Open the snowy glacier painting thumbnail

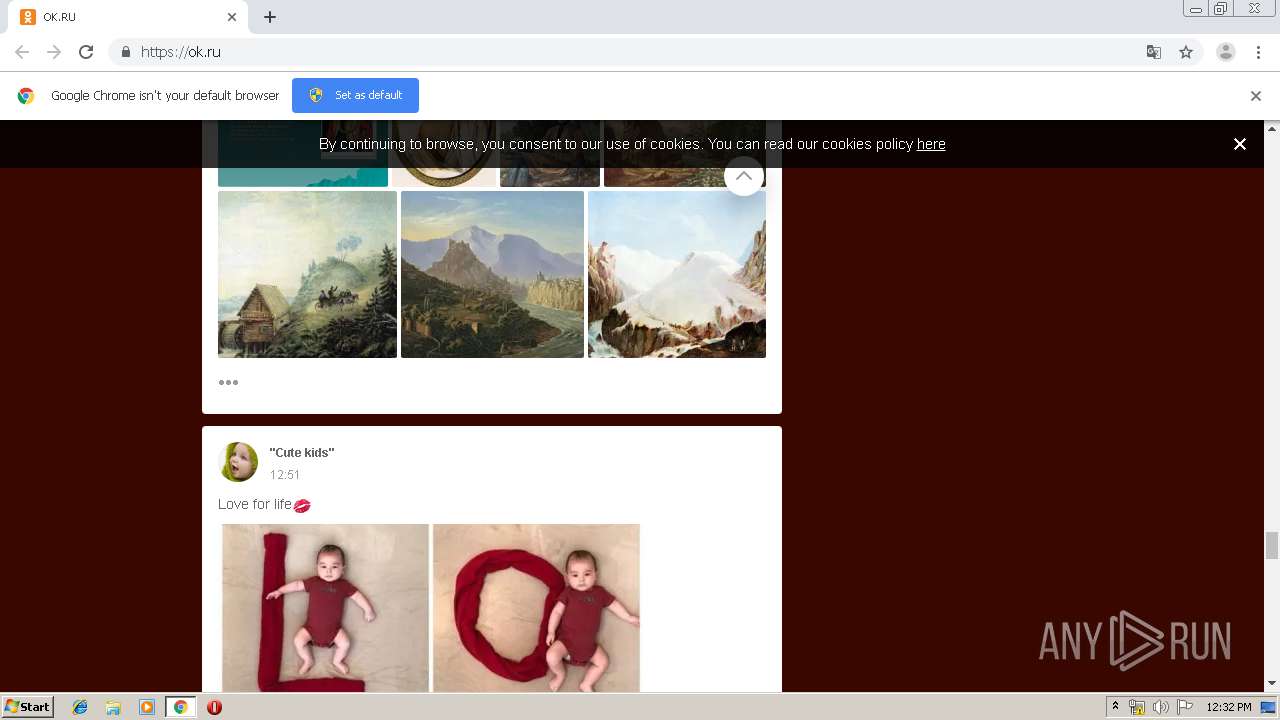677,274
